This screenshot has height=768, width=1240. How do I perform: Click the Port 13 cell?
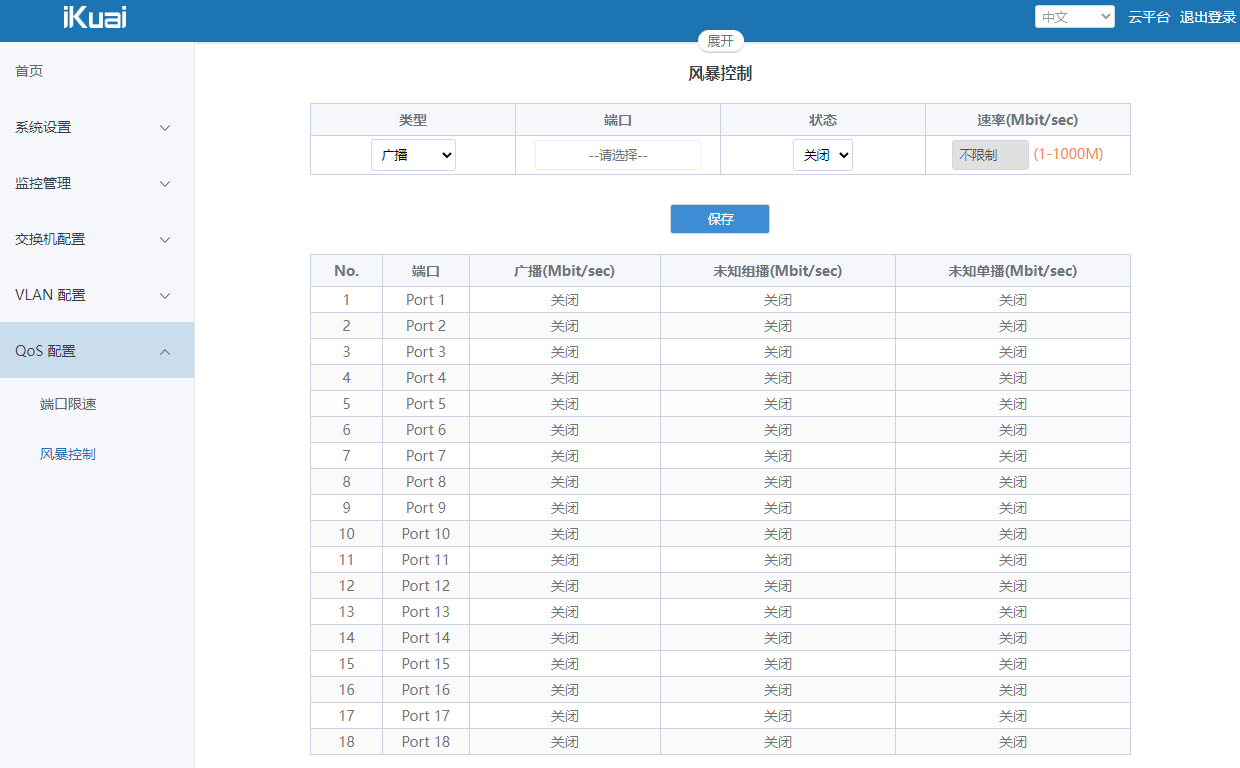tap(426, 612)
